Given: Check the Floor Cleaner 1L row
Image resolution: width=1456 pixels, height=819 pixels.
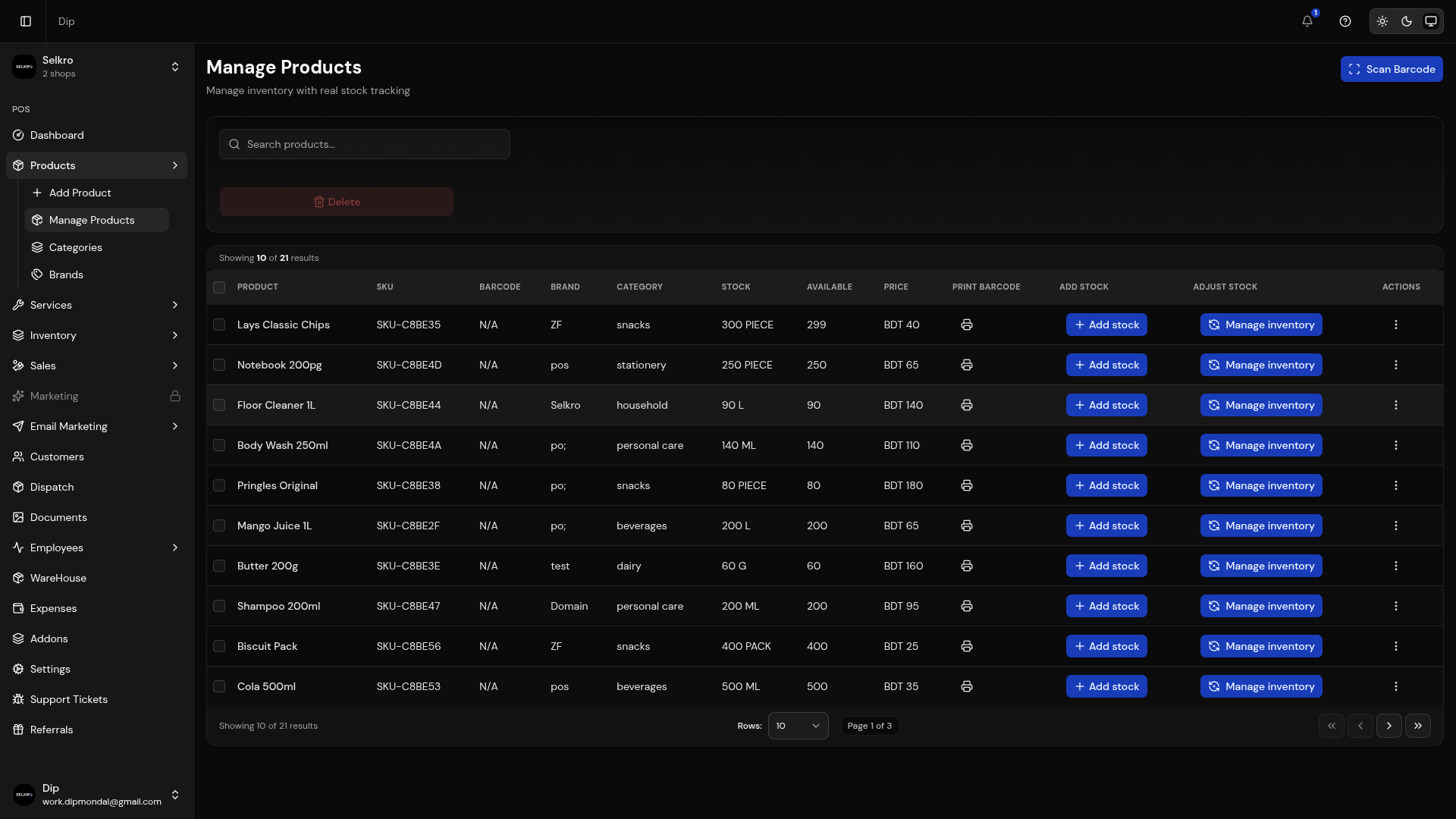Looking at the screenshot, I should 219,405.
